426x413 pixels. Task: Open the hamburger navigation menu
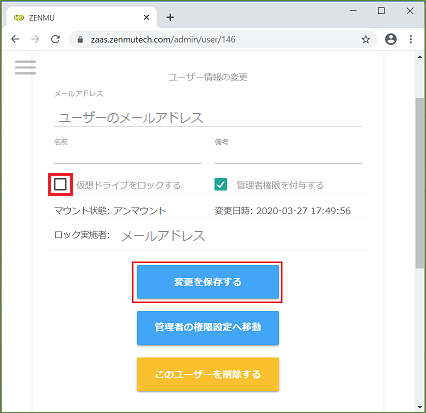click(x=25, y=67)
